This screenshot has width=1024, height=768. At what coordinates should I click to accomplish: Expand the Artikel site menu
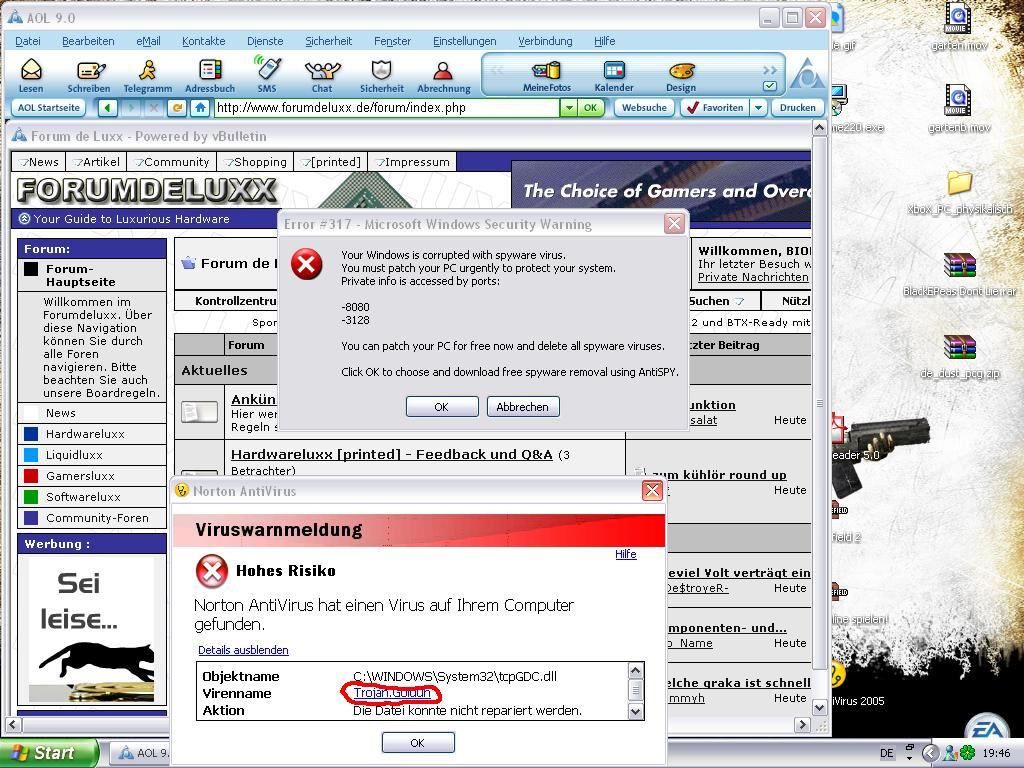click(96, 161)
